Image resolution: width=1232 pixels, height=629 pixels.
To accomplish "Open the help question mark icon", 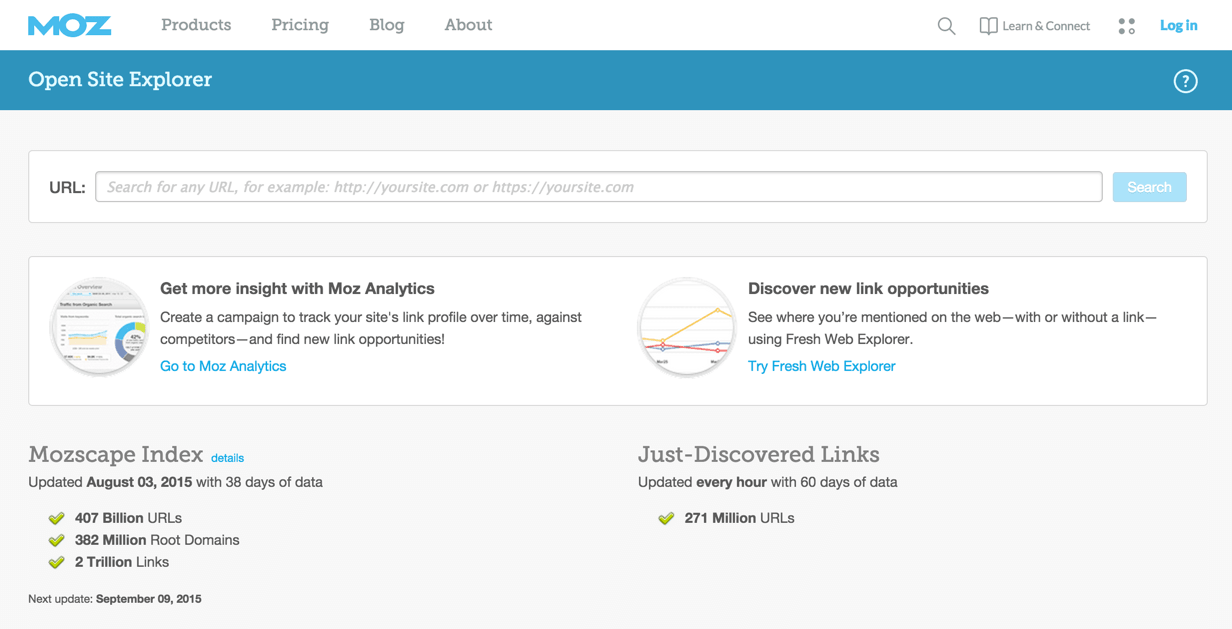I will coord(1185,81).
